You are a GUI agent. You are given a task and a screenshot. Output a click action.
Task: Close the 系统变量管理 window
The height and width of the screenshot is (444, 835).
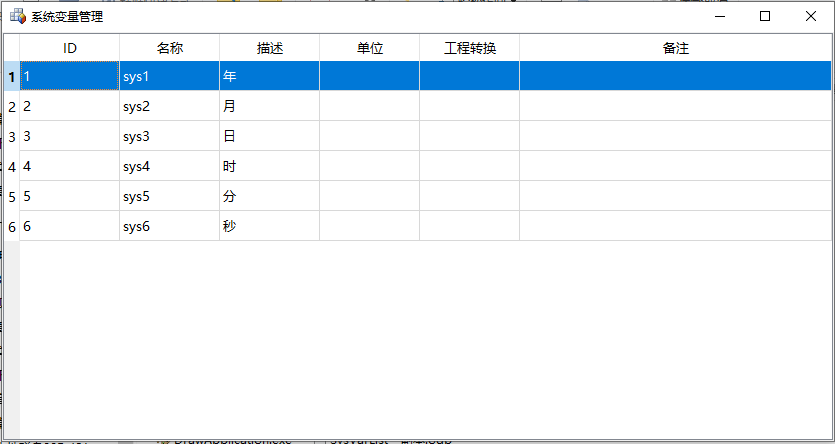[x=811, y=17]
